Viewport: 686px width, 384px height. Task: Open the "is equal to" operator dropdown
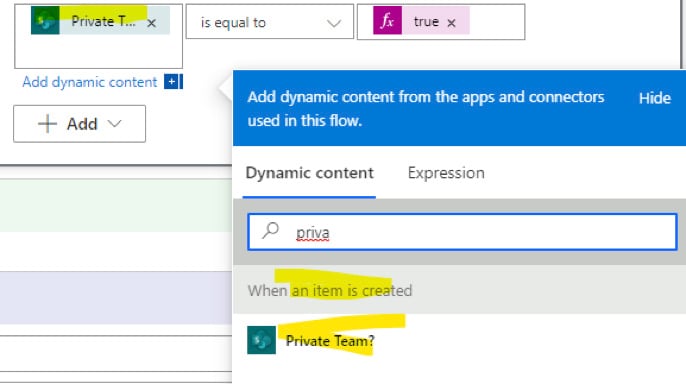270,22
